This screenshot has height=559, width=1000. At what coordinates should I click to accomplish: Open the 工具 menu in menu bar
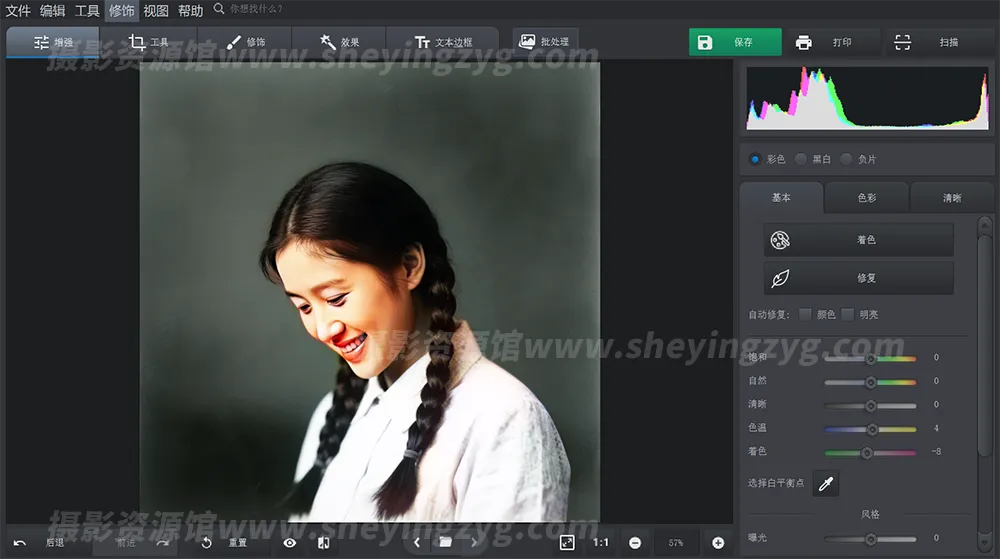[87, 10]
